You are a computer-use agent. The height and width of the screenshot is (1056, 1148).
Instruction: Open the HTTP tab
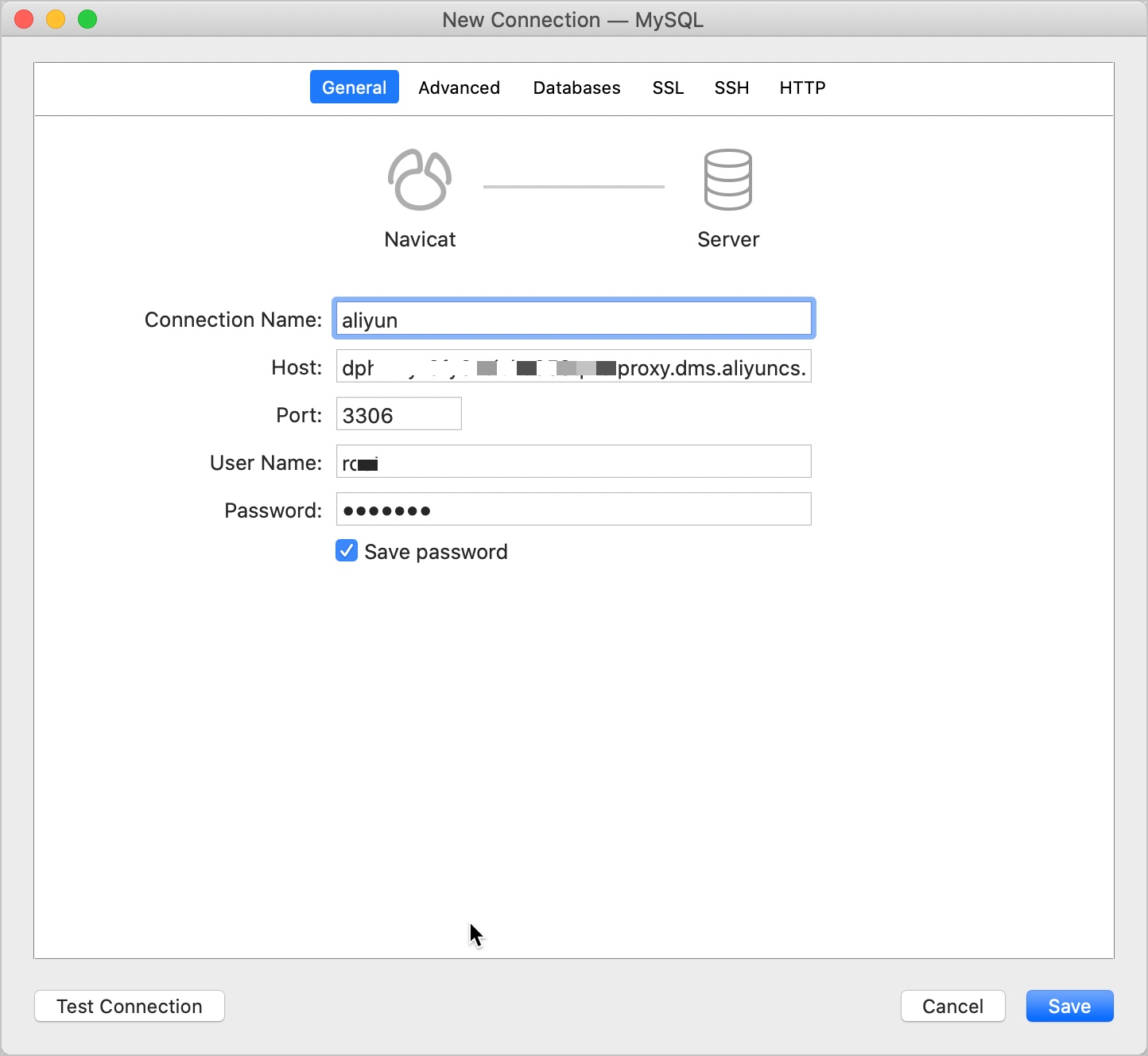pyautogui.click(x=802, y=87)
